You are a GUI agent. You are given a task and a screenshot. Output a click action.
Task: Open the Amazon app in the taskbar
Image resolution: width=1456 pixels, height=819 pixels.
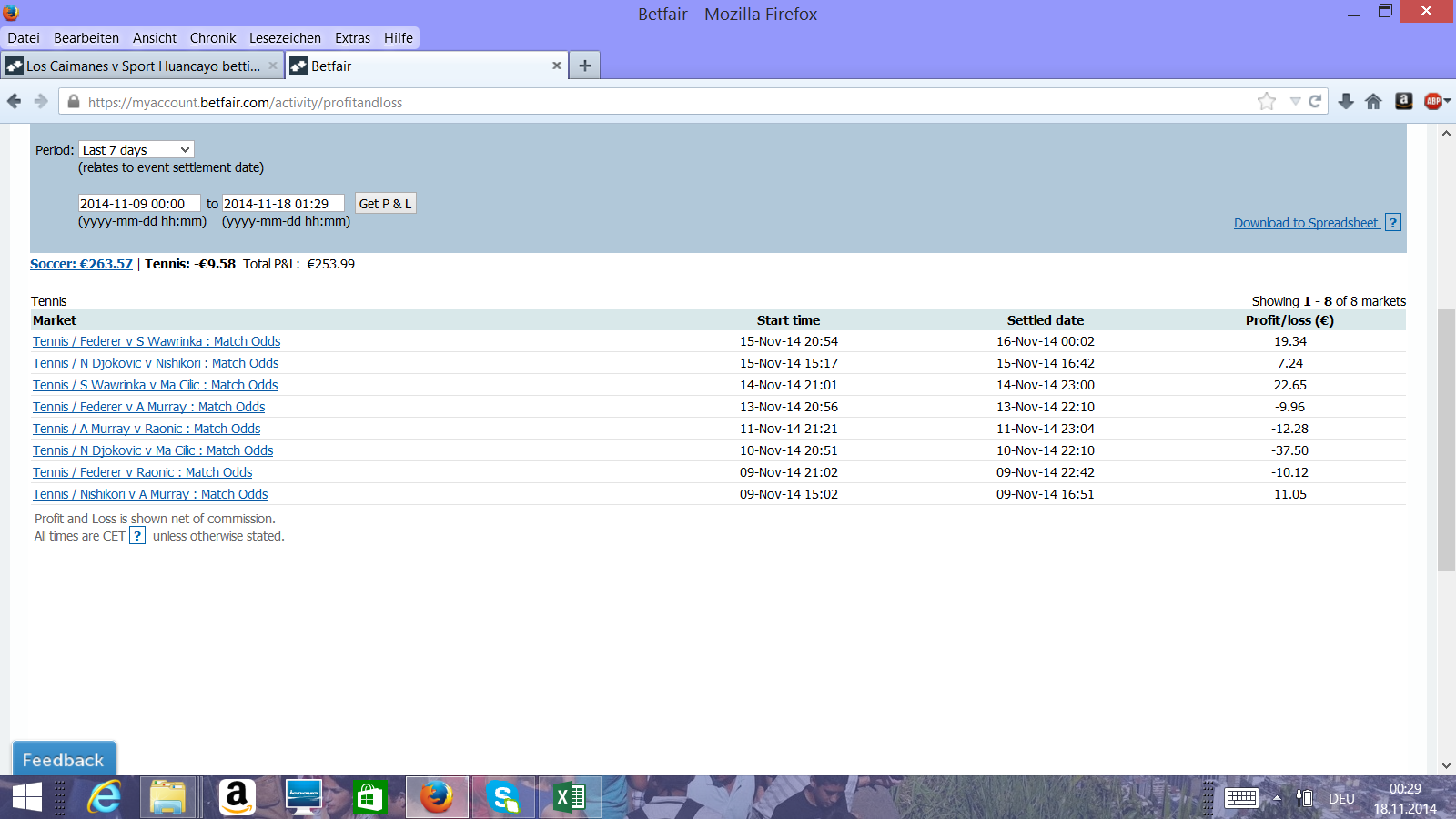(x=237, y=798)
